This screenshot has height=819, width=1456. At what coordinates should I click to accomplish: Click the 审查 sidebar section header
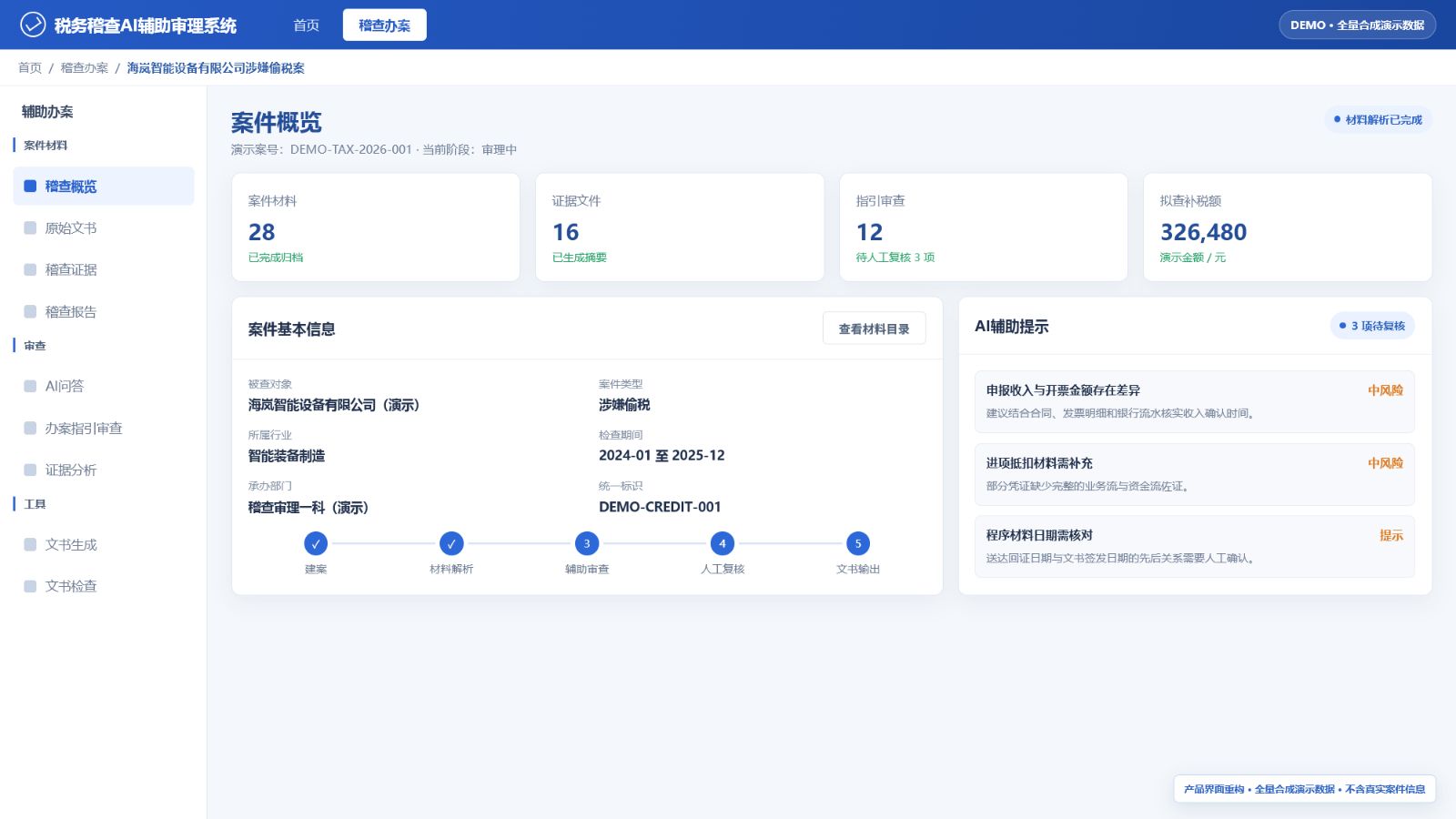coord(35,346)
